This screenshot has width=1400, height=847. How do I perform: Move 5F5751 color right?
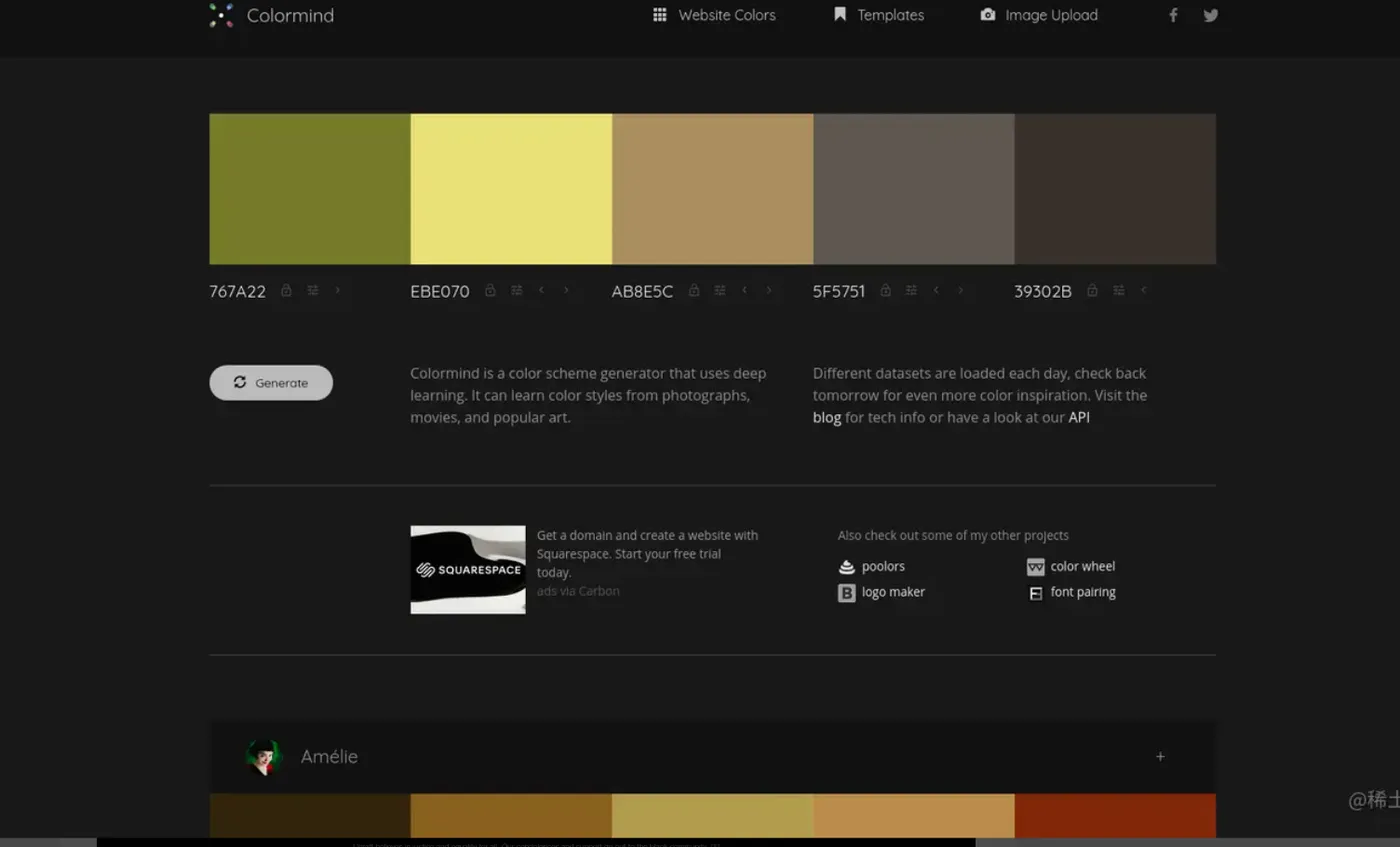[961, 291]
